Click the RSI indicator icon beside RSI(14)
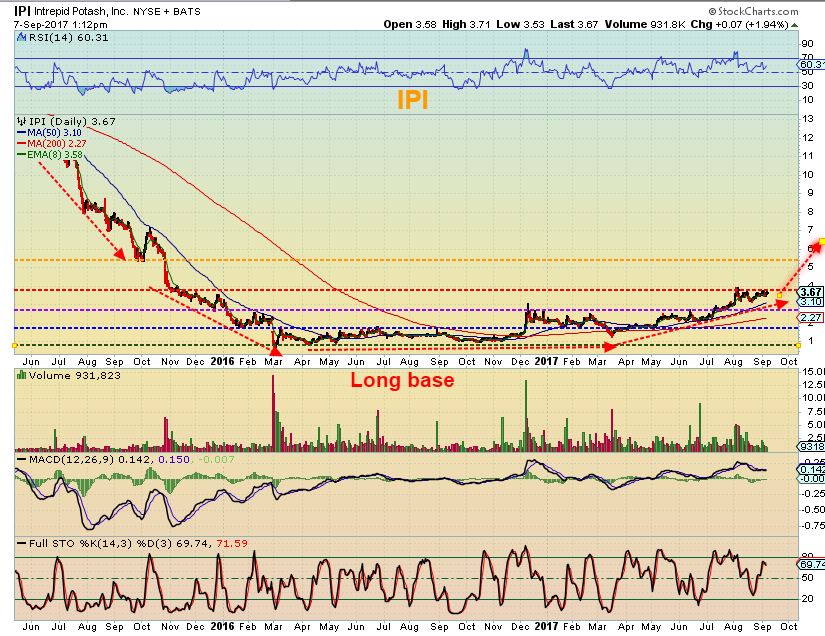This screenshot has height=636, width=825. [22, 37]
